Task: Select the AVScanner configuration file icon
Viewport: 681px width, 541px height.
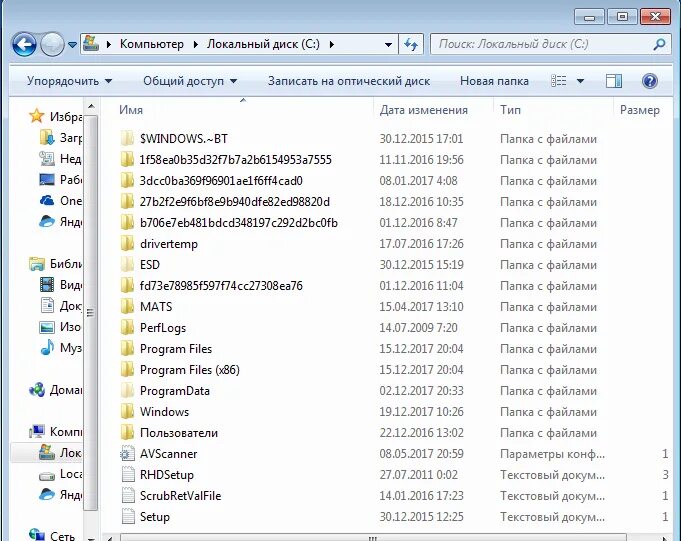Action: [x=127, y=454]
